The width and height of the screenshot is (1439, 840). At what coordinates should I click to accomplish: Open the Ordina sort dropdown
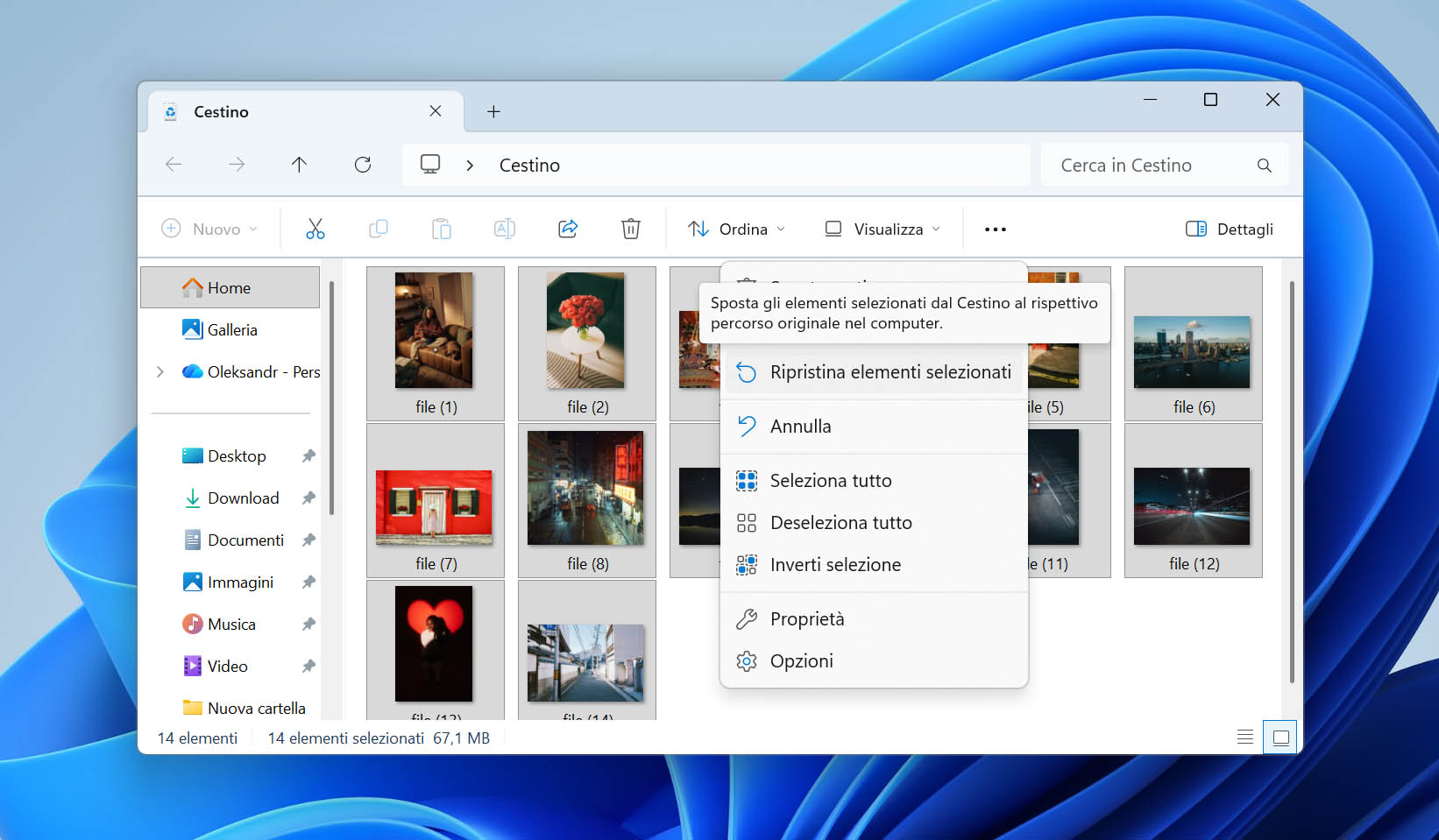[x=736, y=229]
